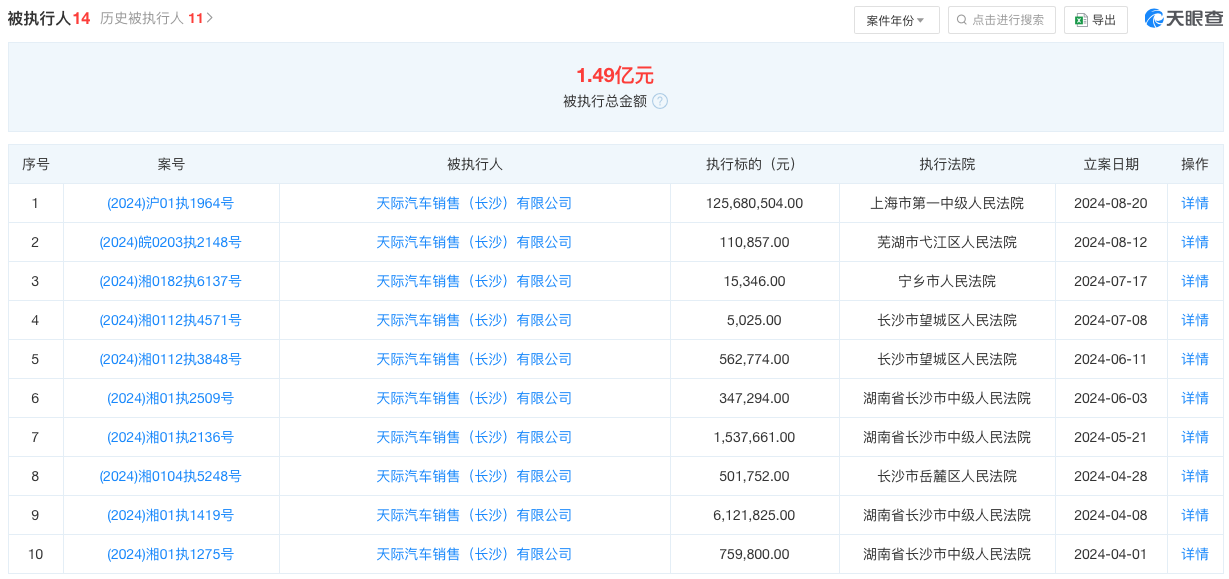View 详情 for row 5
The image size is (1229, 579).
[x=1195, y=359]
